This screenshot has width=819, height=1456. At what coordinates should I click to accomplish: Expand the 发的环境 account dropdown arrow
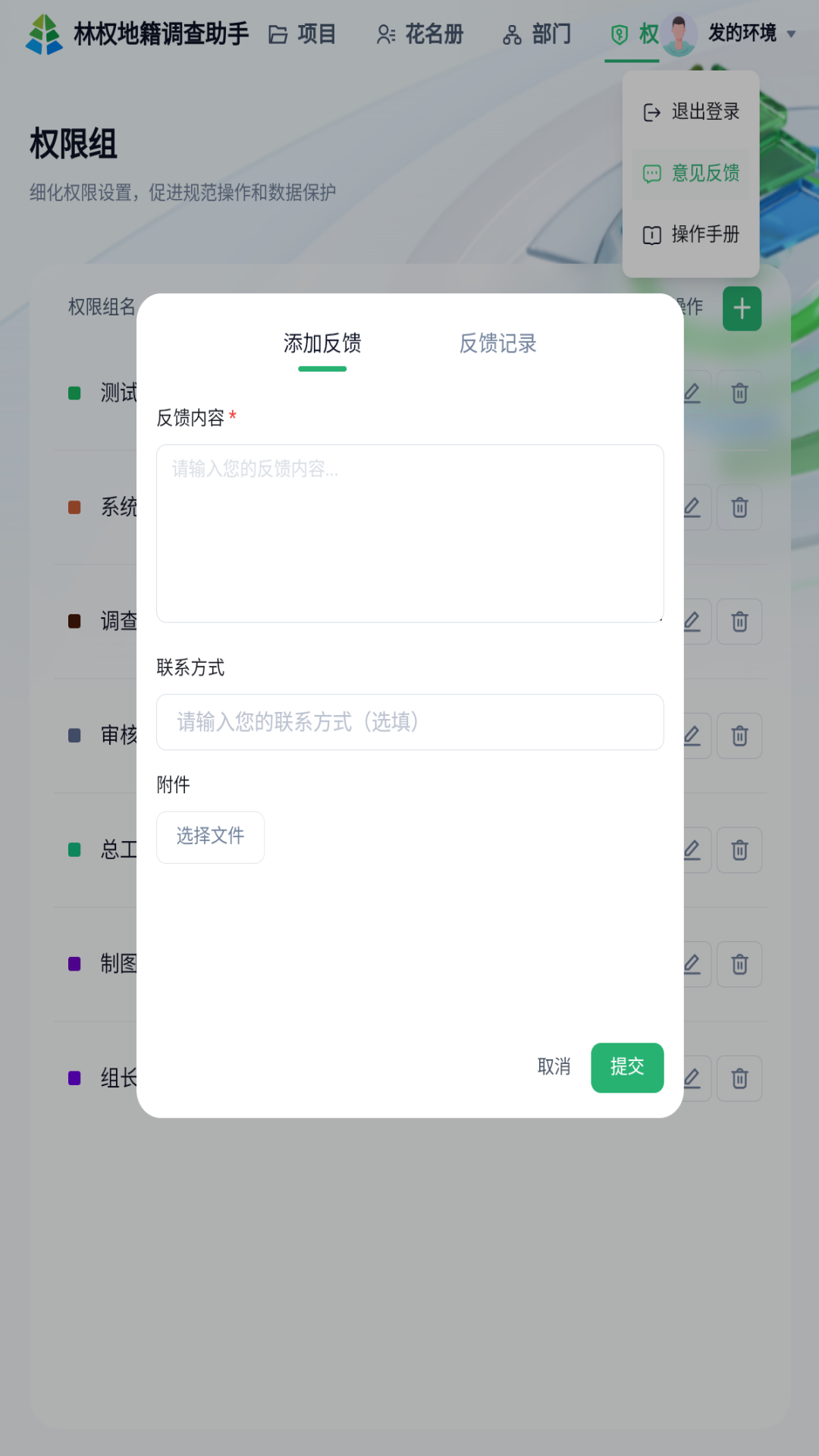tap(793, 33)
